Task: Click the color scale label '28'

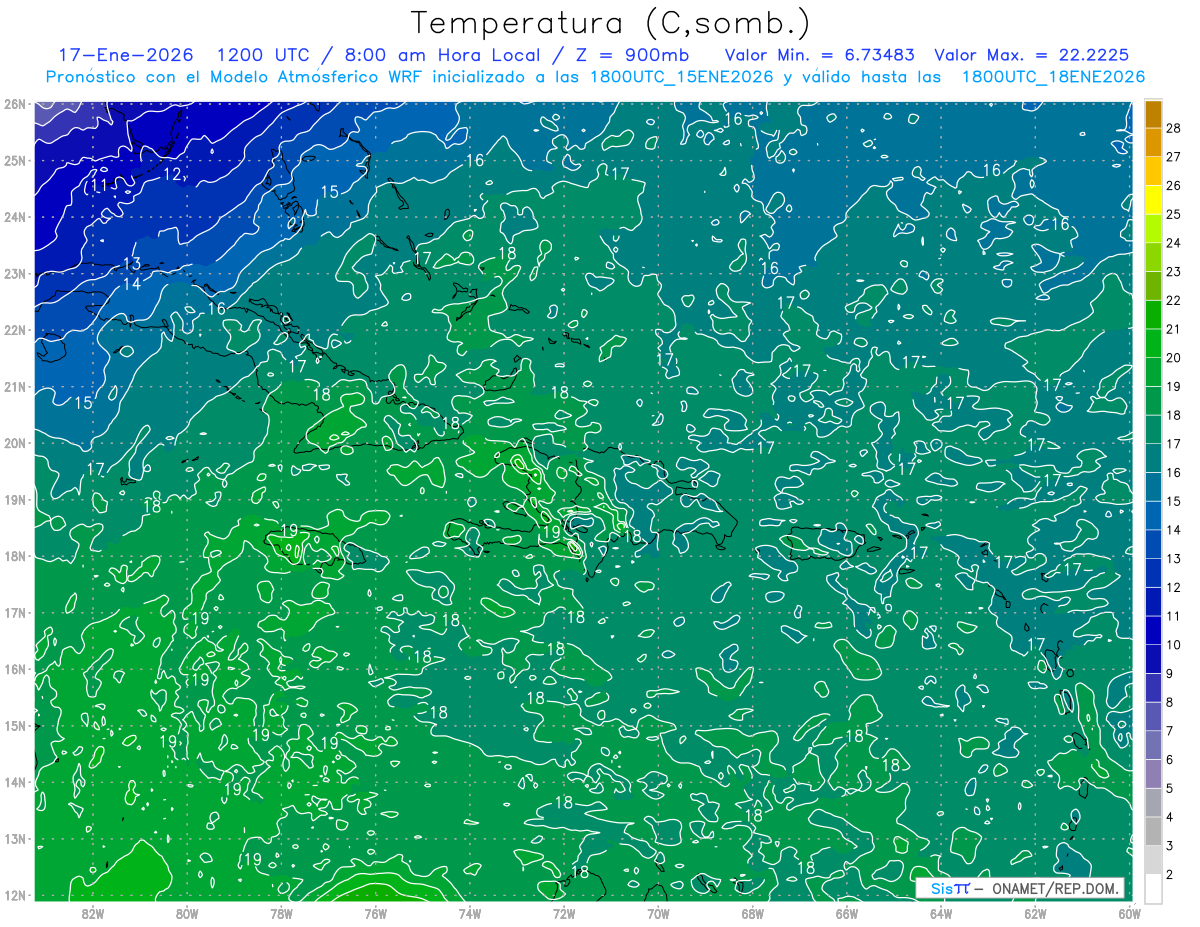Action: [x=1174, y=128]
